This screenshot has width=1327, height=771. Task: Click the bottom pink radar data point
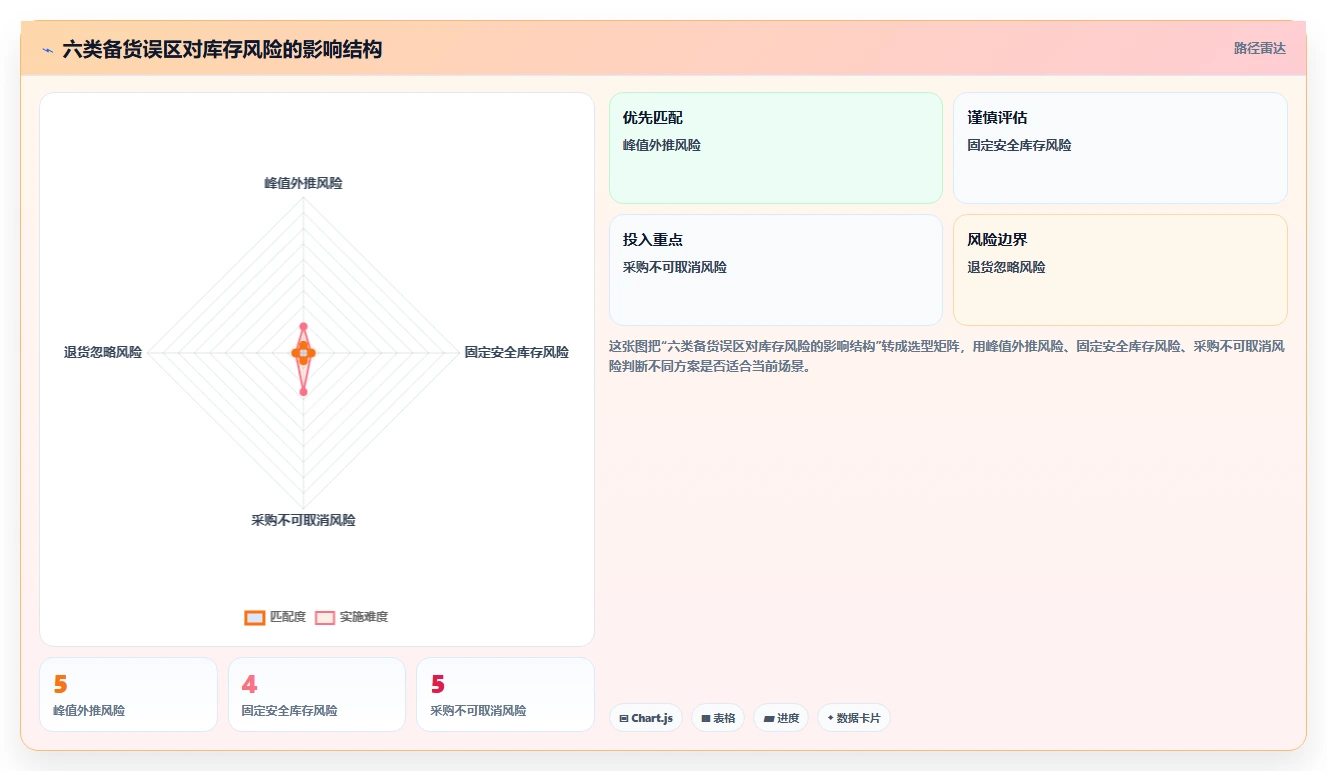303,391
